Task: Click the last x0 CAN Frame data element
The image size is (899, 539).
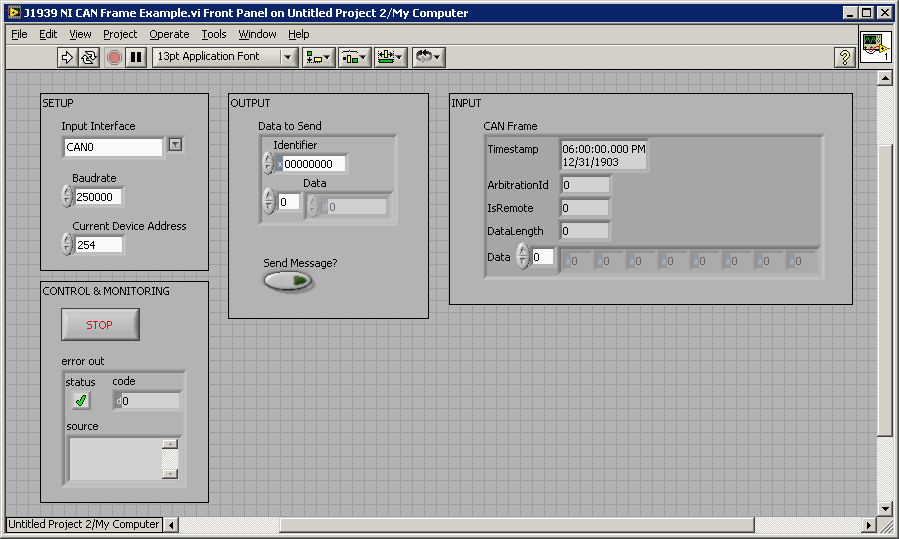Action: click(x=799, y=261)
